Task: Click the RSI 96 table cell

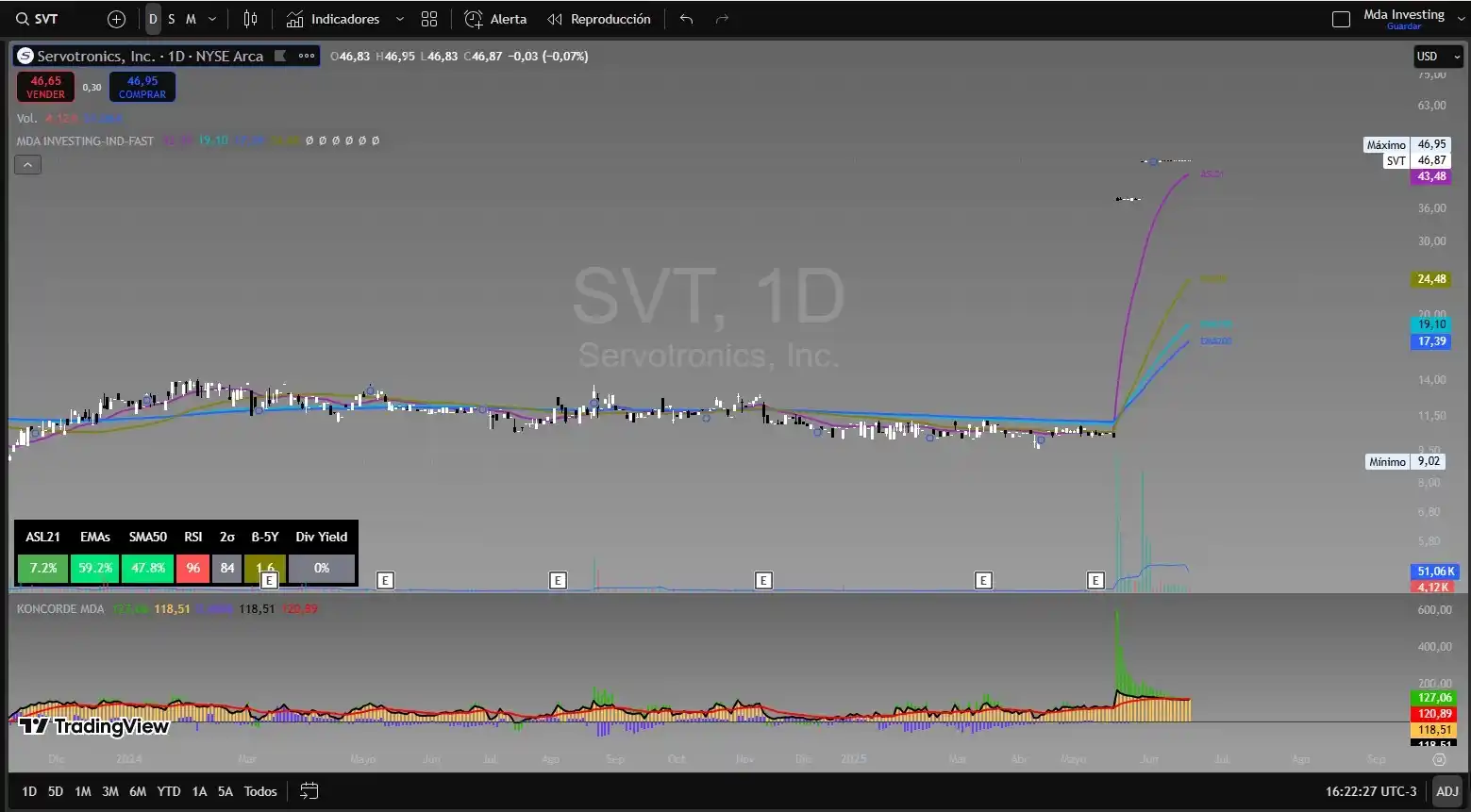Action: click(193, 569)
